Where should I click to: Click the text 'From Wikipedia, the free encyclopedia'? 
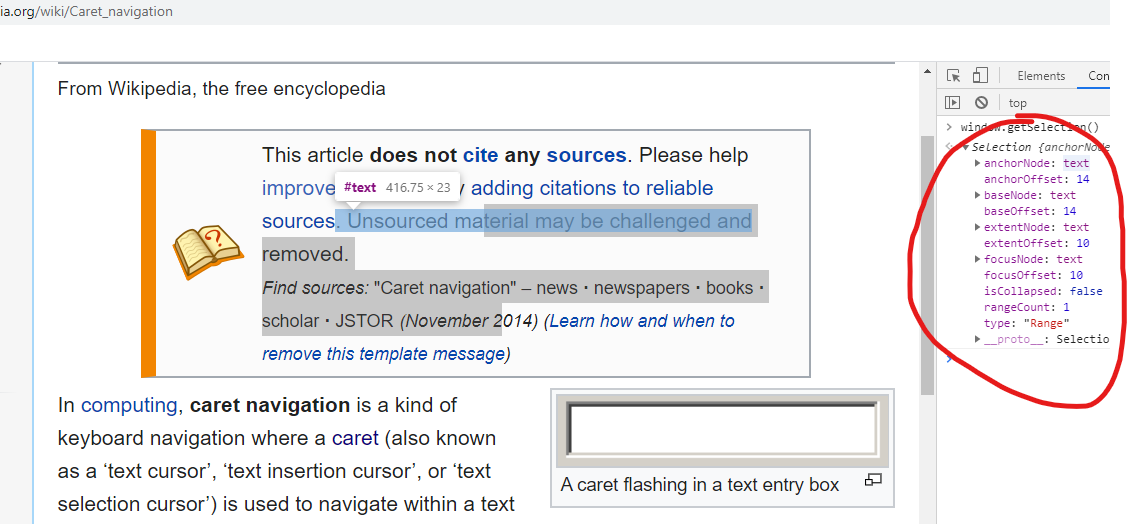pos(222,89)
